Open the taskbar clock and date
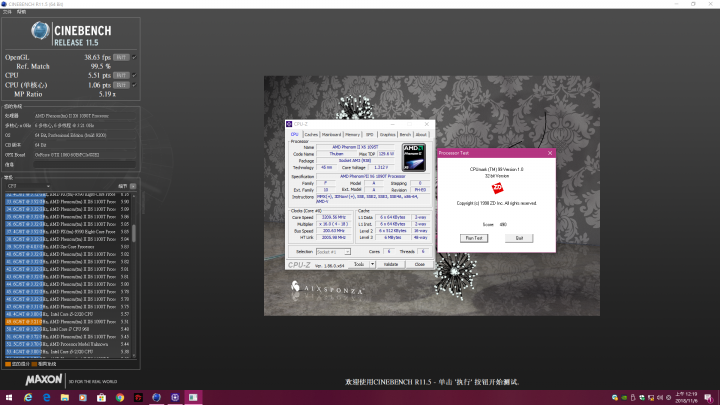 pos(686,398)
